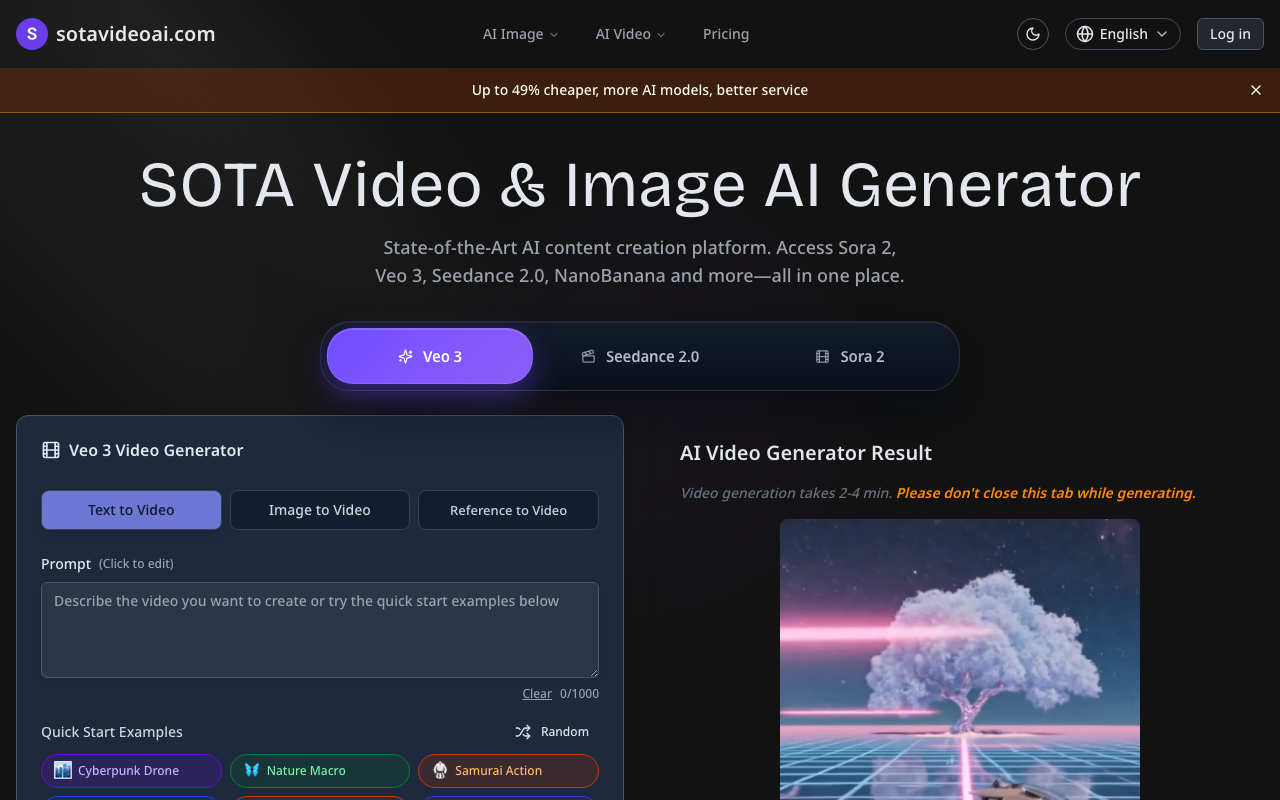Click the main 'SOTA Video & Image AI Generator' title

640,185
